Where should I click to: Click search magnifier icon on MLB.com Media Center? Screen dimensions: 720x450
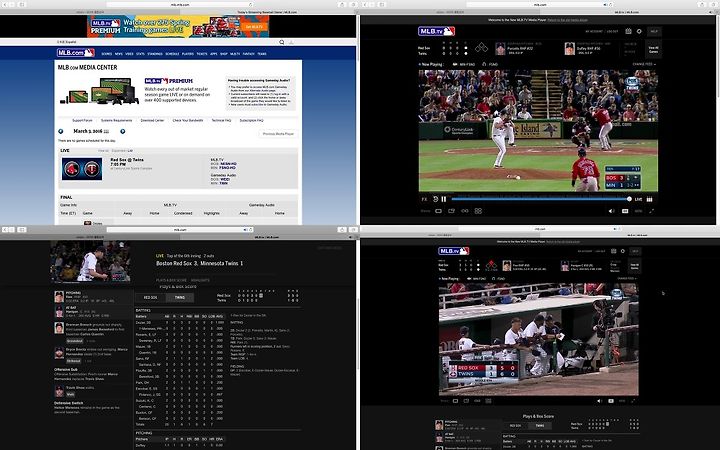(x=282, y=42)
